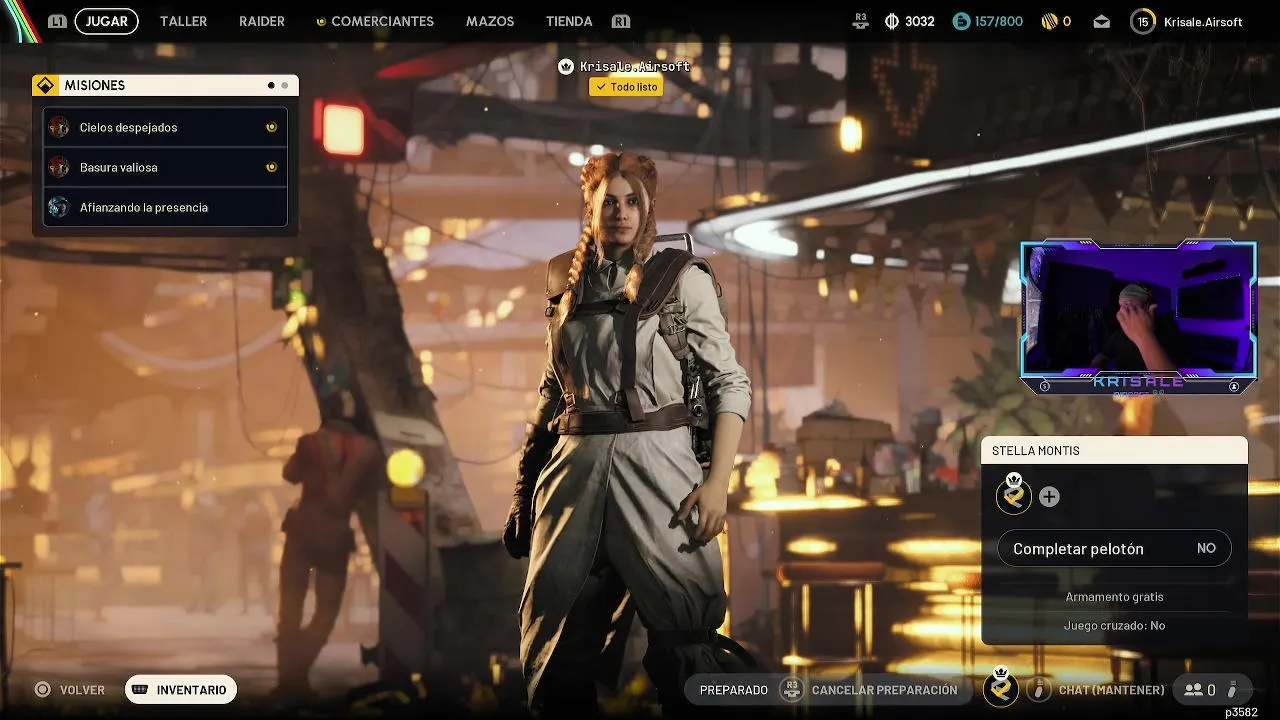Viewport: 1280px width, 720px height.
Task: Click the R3 stick icon in bottom bar
Action: coord(791,689)
